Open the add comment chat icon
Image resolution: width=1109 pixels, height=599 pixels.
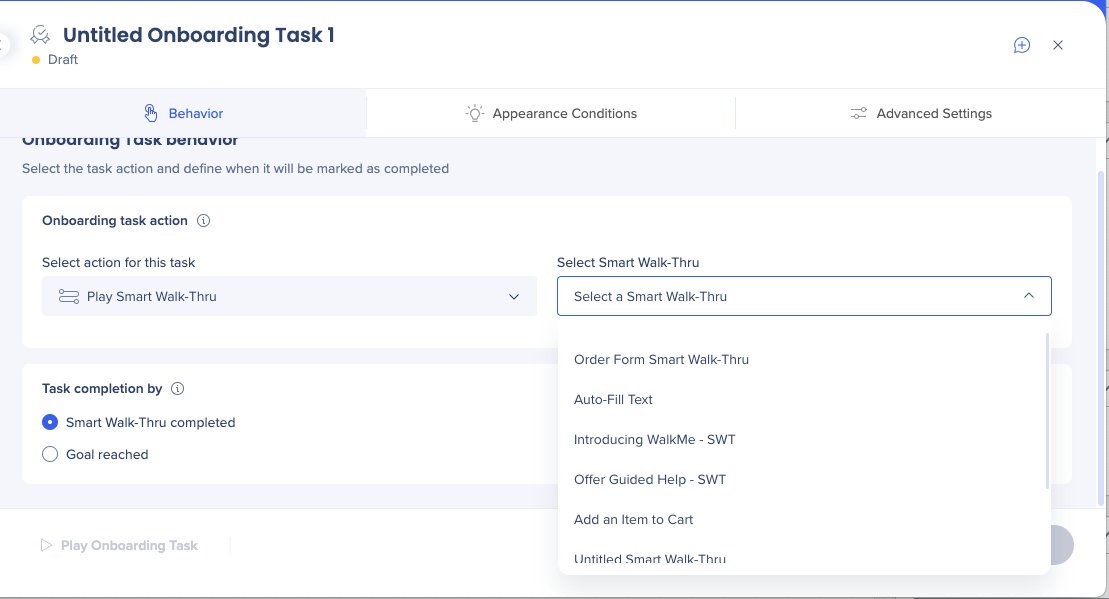1021,45
